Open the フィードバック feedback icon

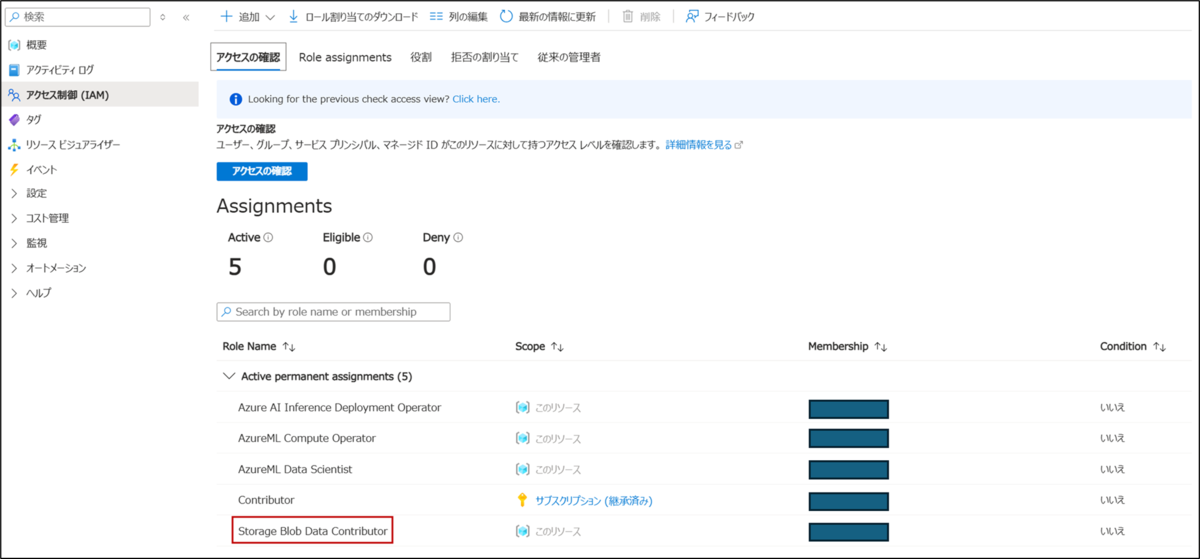click(692, 17)
